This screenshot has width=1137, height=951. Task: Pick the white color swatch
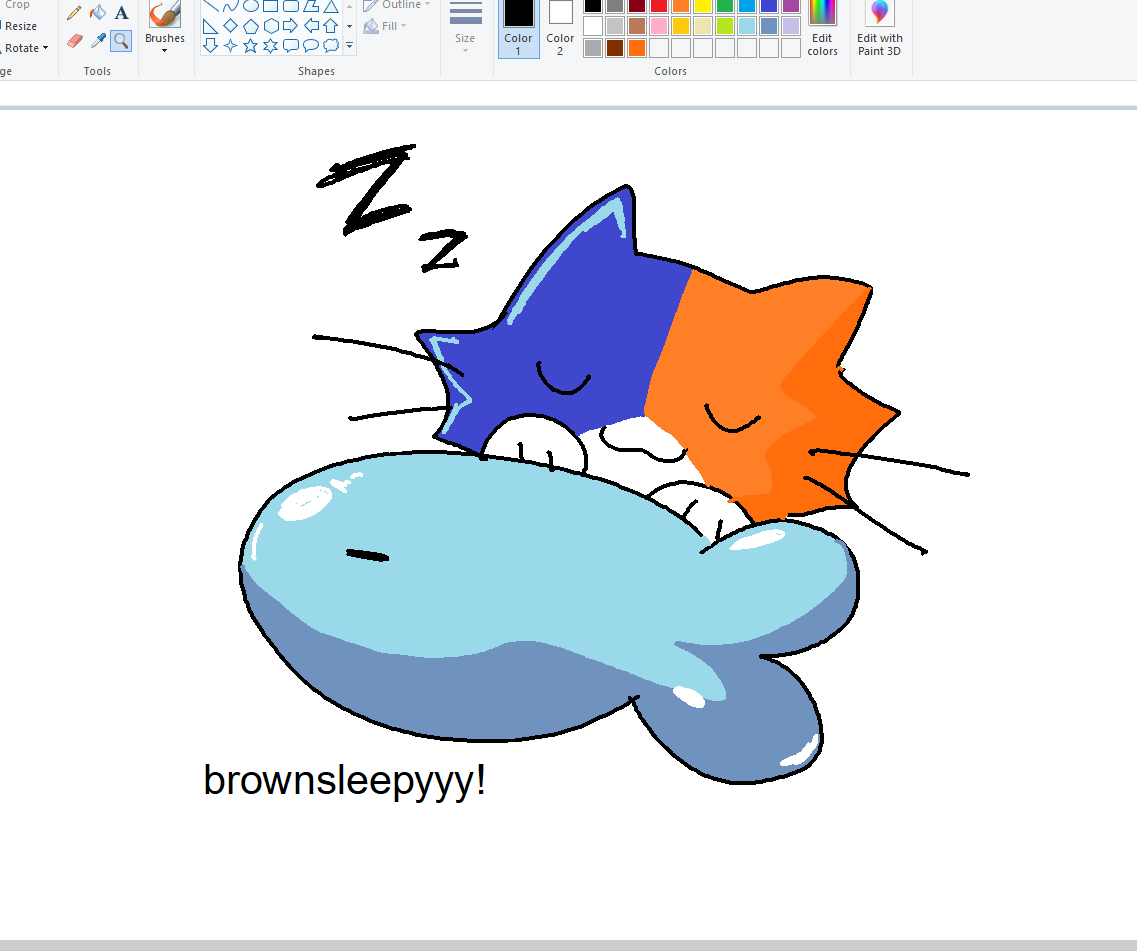click(593, 26)
